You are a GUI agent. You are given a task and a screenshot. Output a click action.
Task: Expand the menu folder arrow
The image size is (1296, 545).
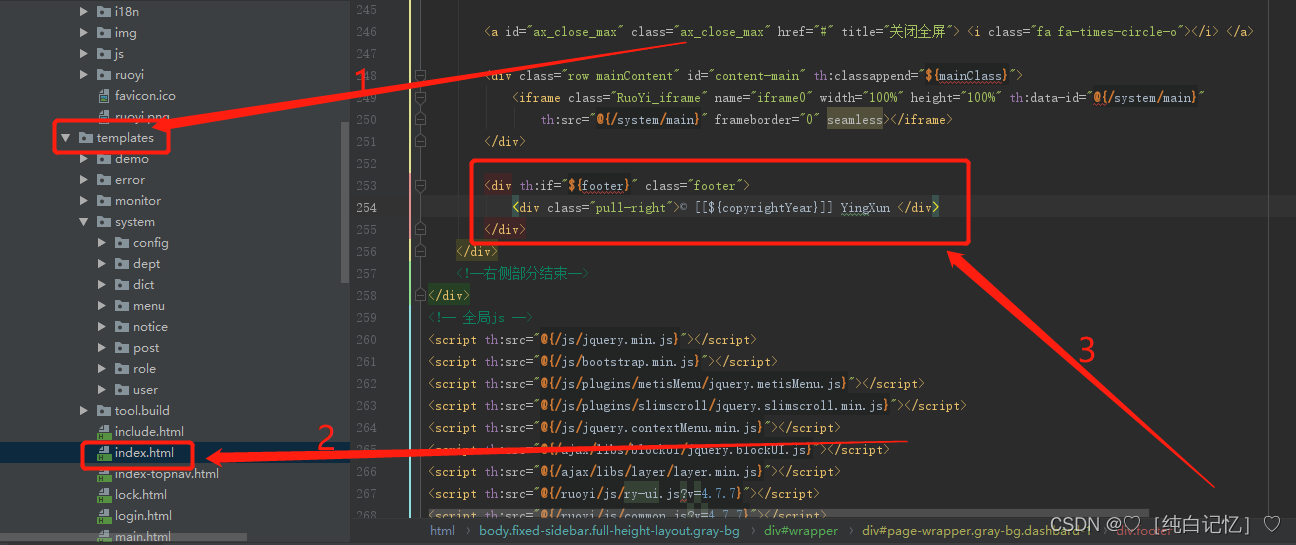click(x=102, y=306)
